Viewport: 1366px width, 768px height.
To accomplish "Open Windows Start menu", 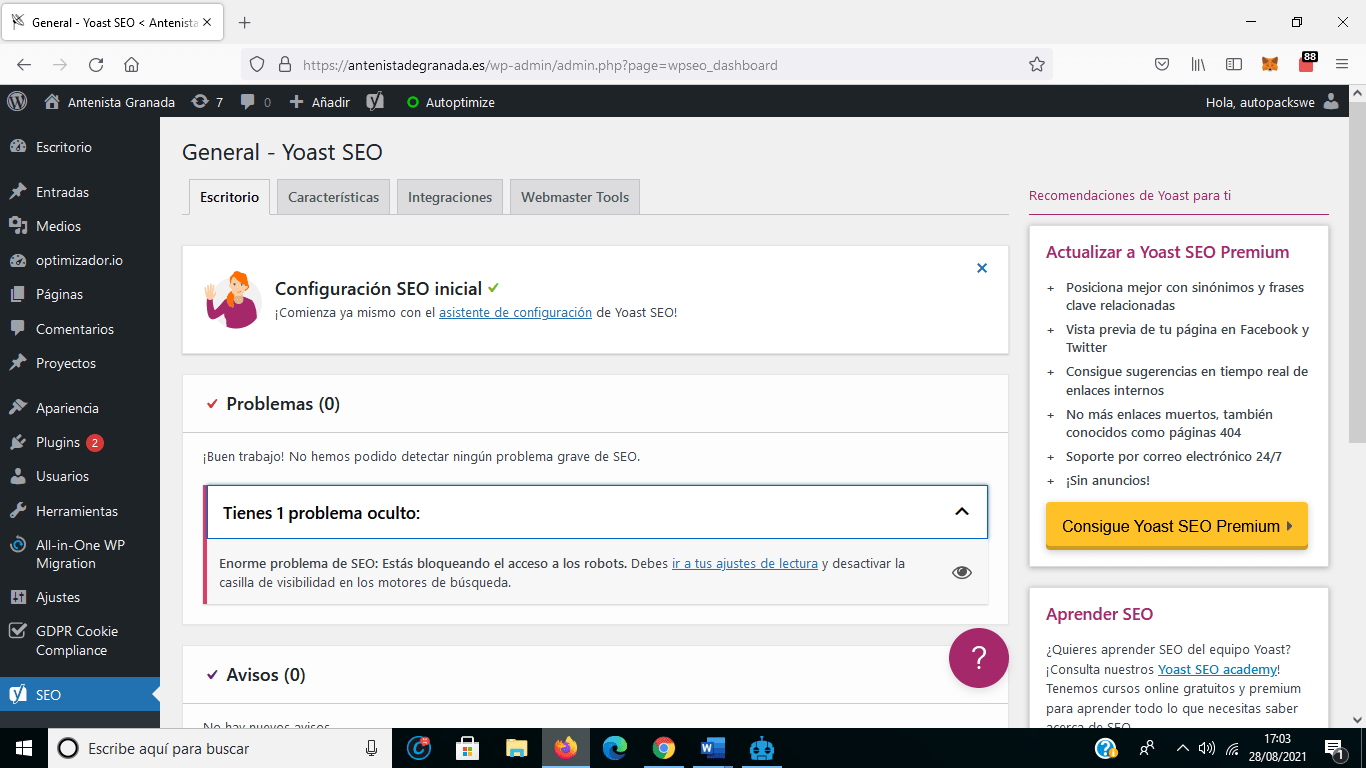I will (24, 748).
